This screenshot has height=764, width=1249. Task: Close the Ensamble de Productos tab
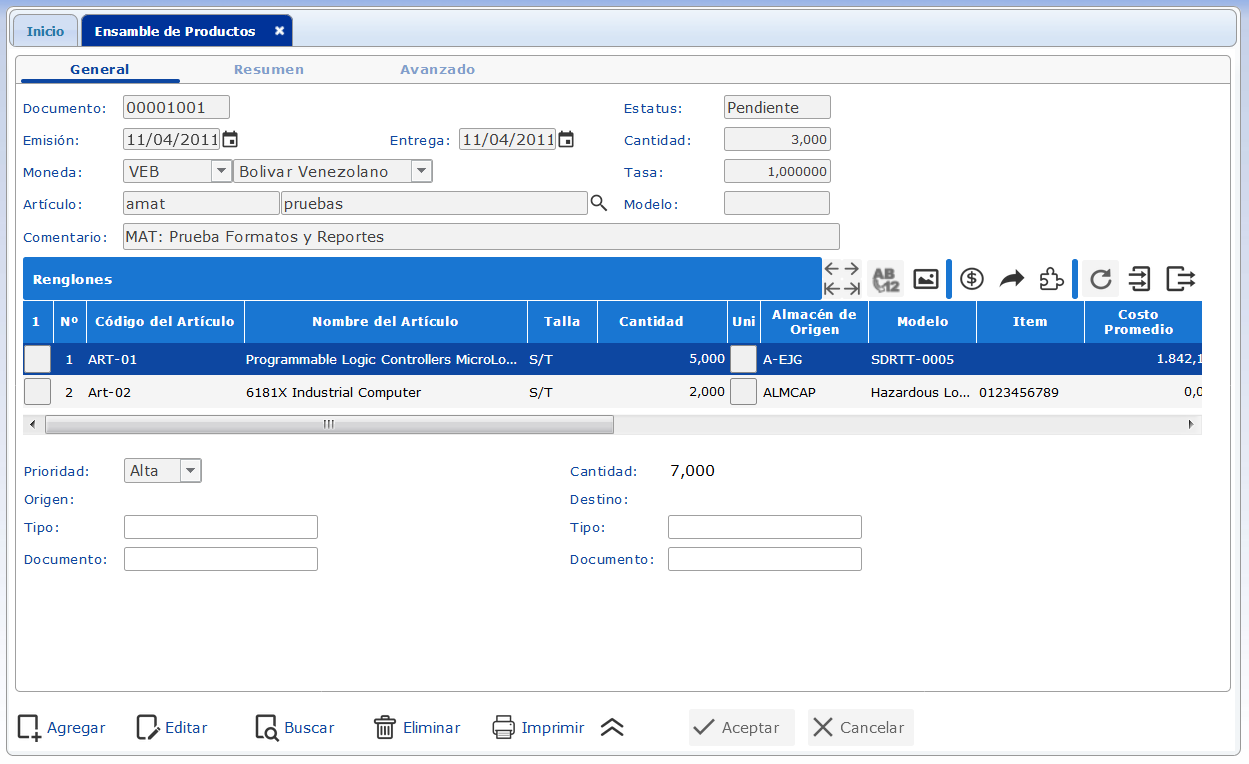(x=280, y=31)
